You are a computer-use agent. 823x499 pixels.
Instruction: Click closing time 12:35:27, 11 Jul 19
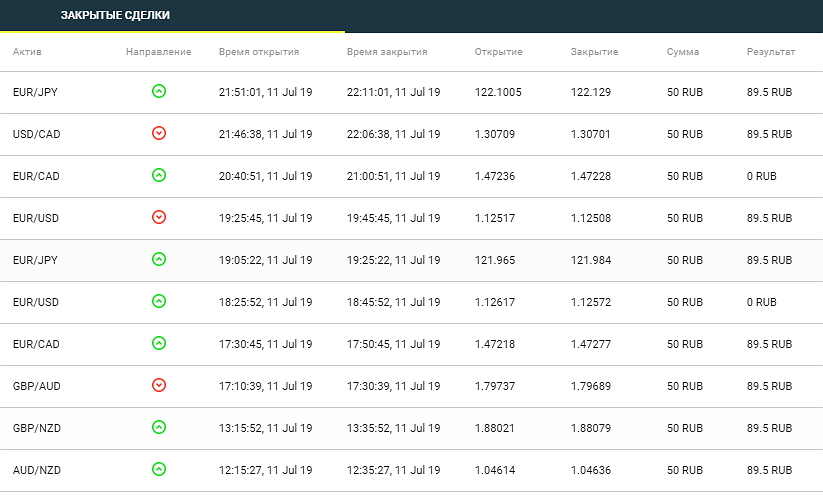(394, 470)
